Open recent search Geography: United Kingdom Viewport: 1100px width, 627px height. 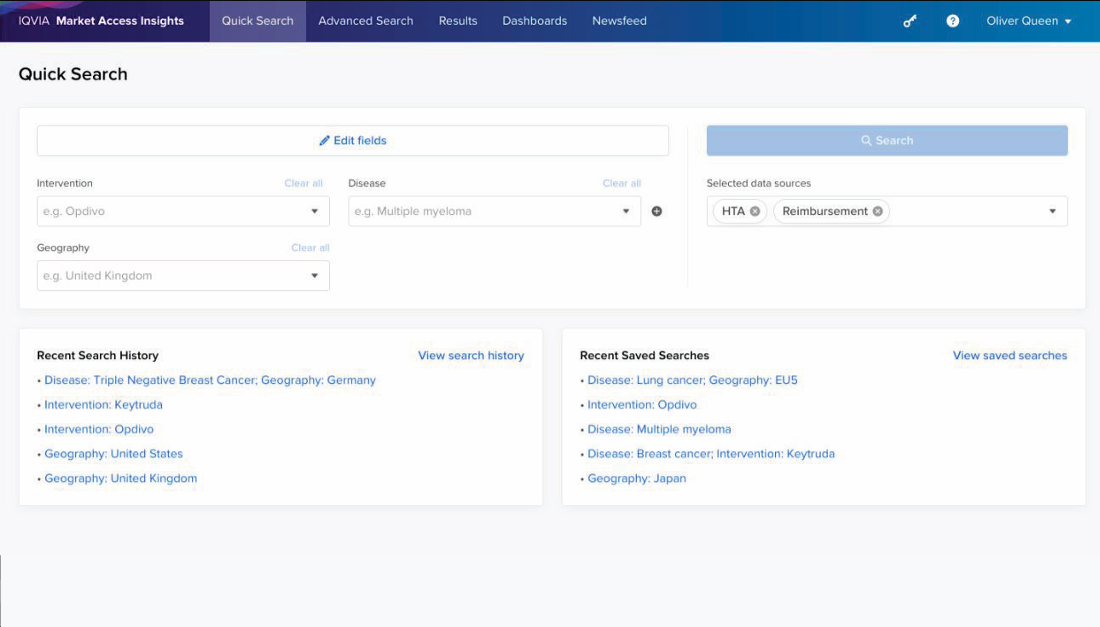(x=121, y=478)
